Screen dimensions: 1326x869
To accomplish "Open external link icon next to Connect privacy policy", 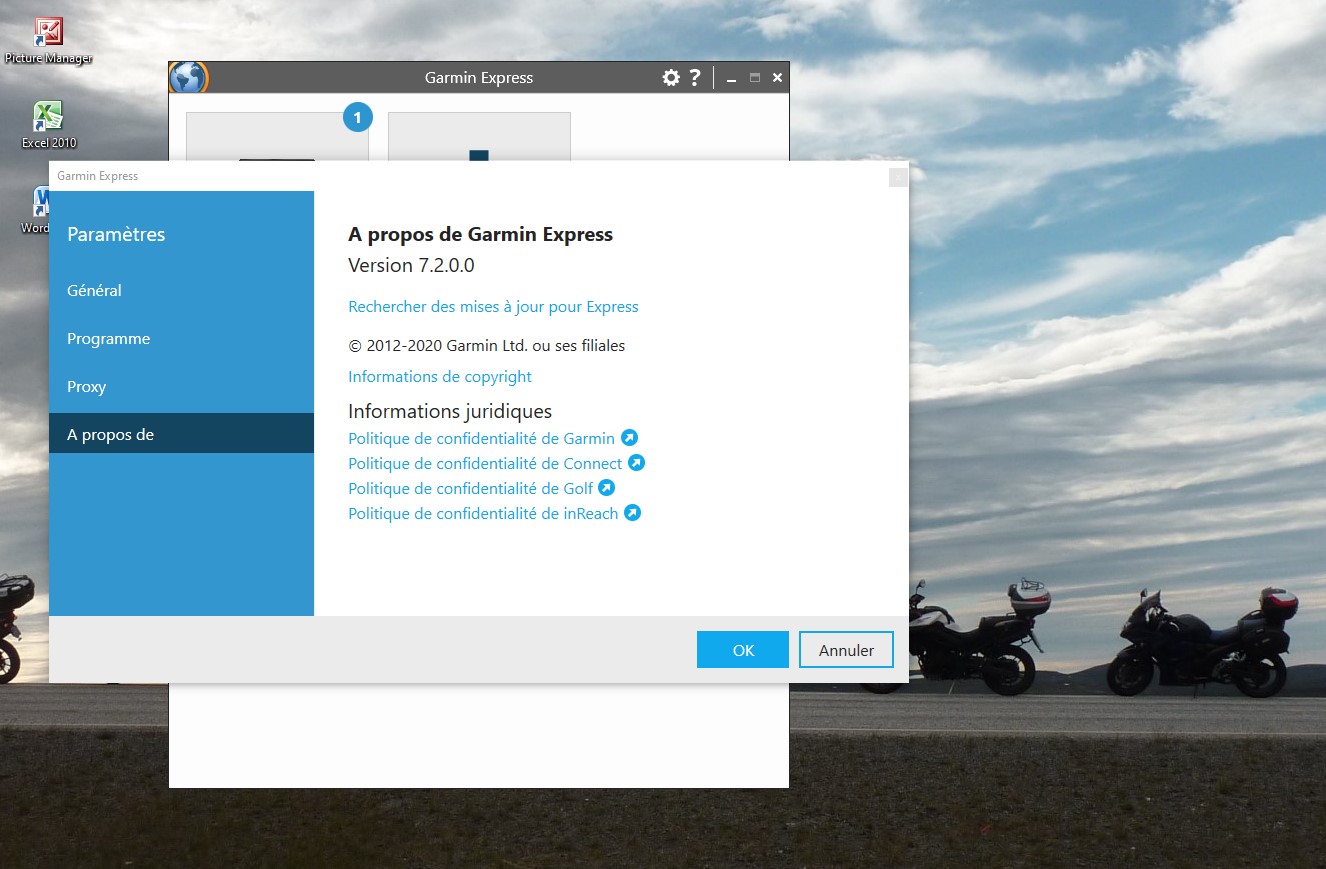I will pyautogui.click(x=636, y=463).
